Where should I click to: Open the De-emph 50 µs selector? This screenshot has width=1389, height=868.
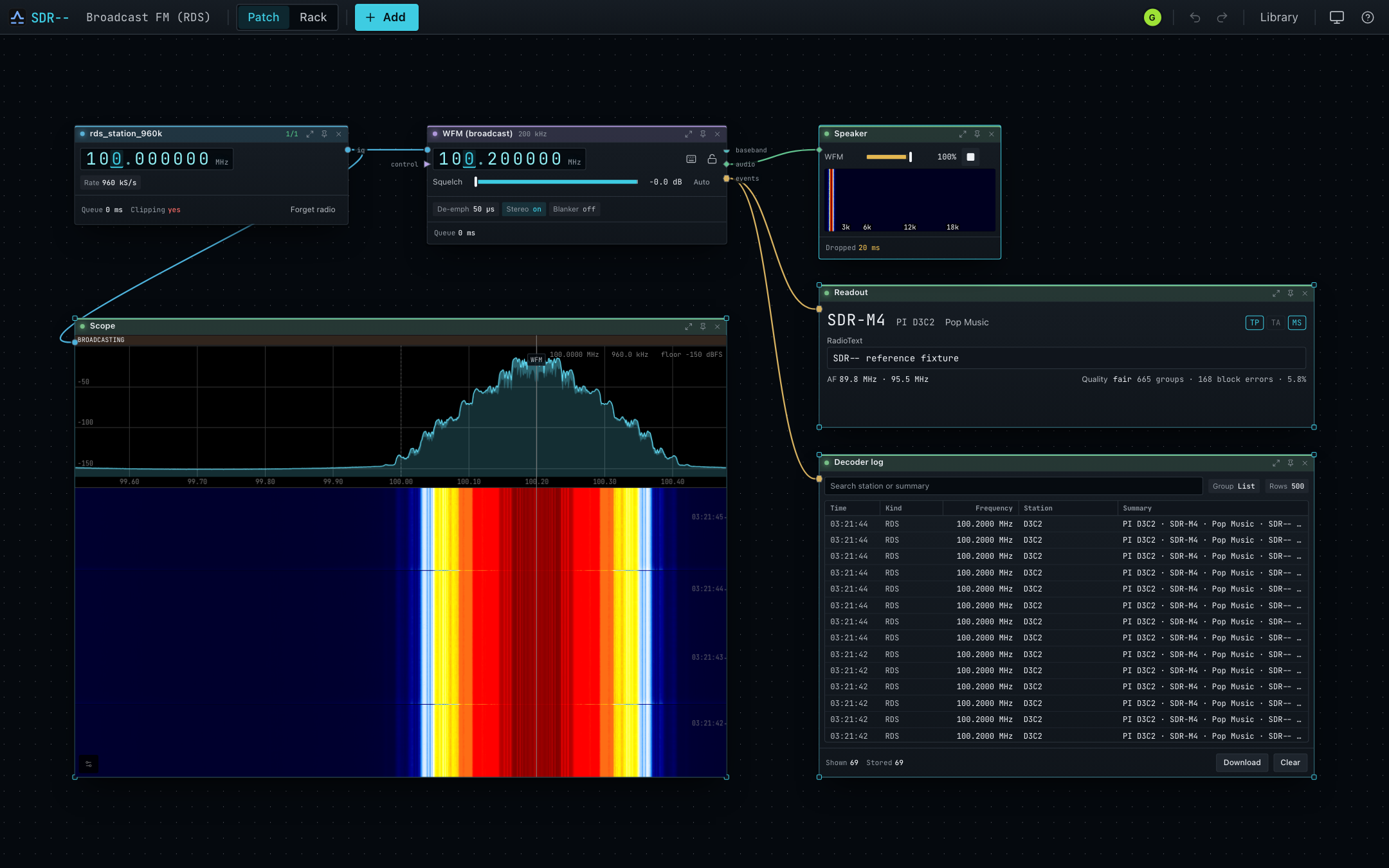[x=466, y=210]
